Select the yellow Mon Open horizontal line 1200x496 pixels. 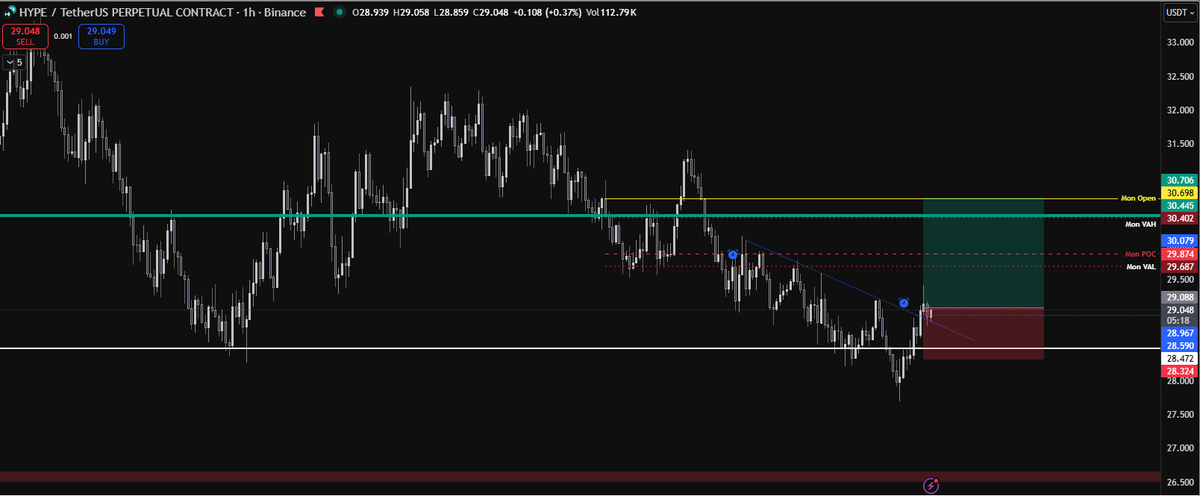[860, 199]
